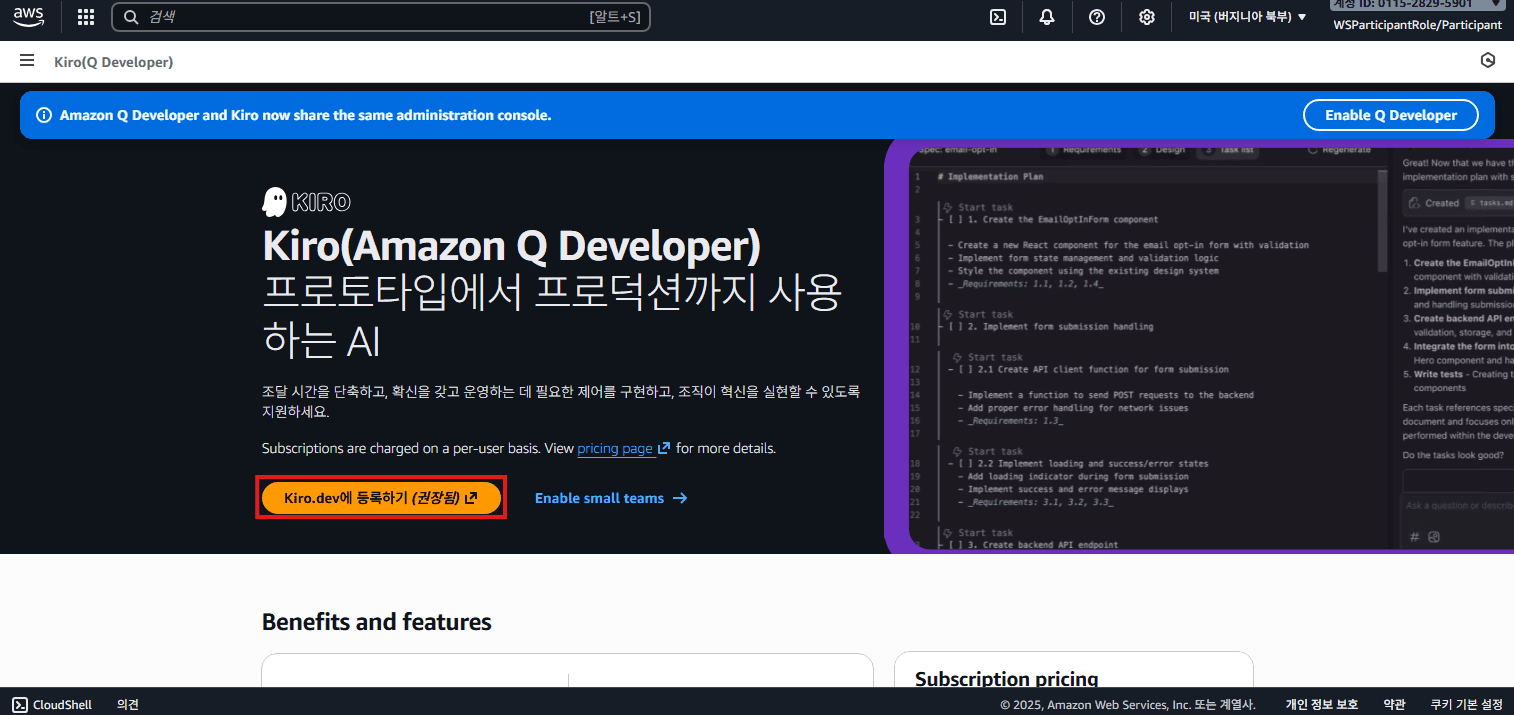The height and width of the screenshot is (715, 1514).
Task: Open the AWS services grid menu
Action: coord(86,17)
